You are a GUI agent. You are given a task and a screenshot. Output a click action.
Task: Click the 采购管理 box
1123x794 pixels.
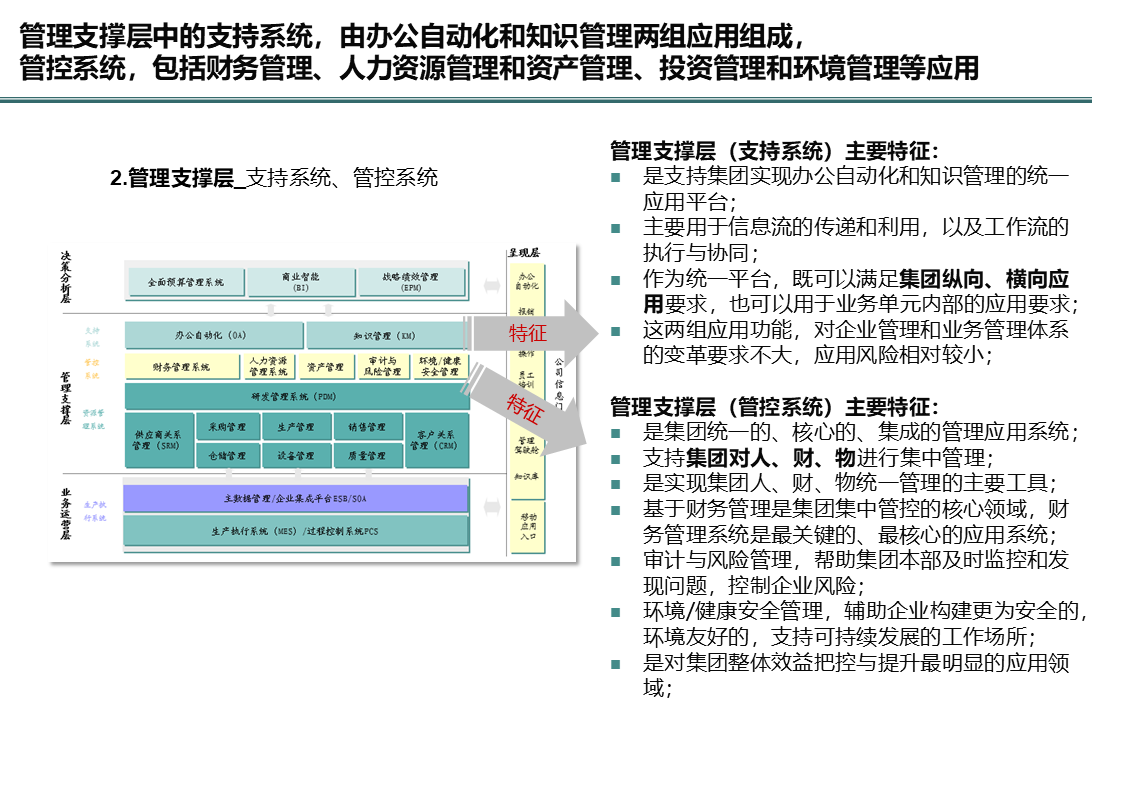click(x=227, y=427)
